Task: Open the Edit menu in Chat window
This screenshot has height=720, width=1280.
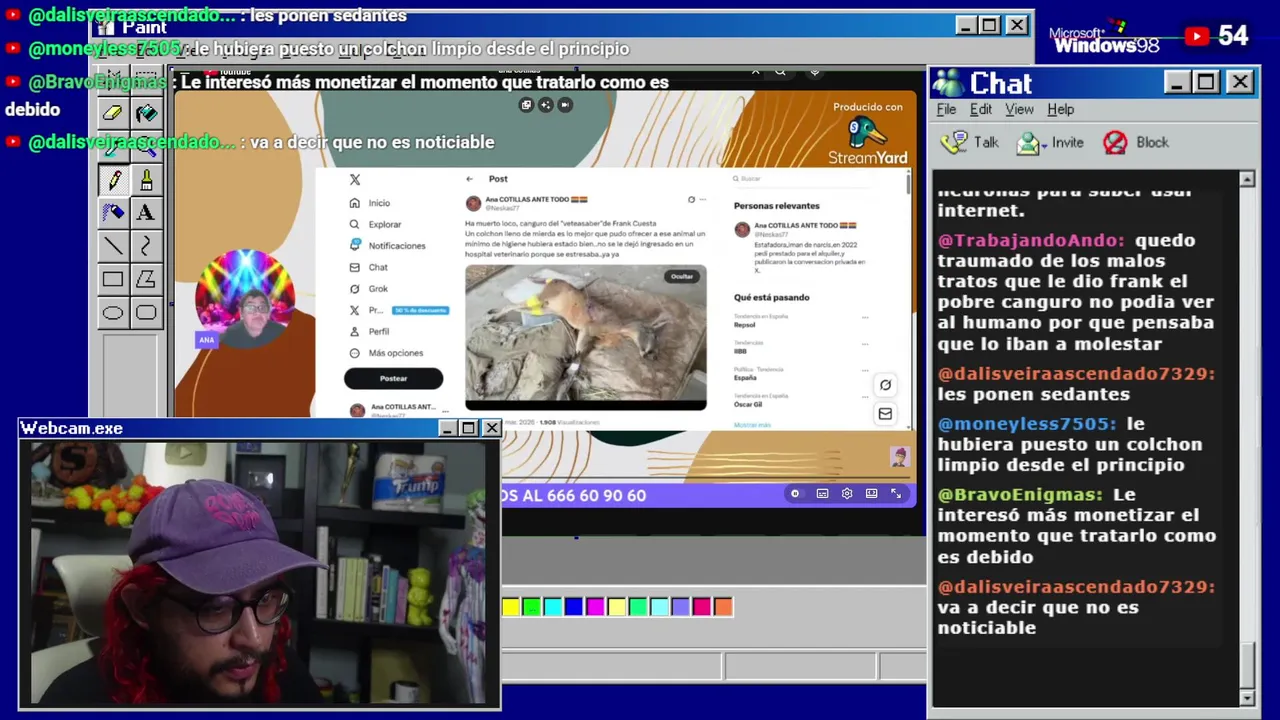Action: [981, 109]
